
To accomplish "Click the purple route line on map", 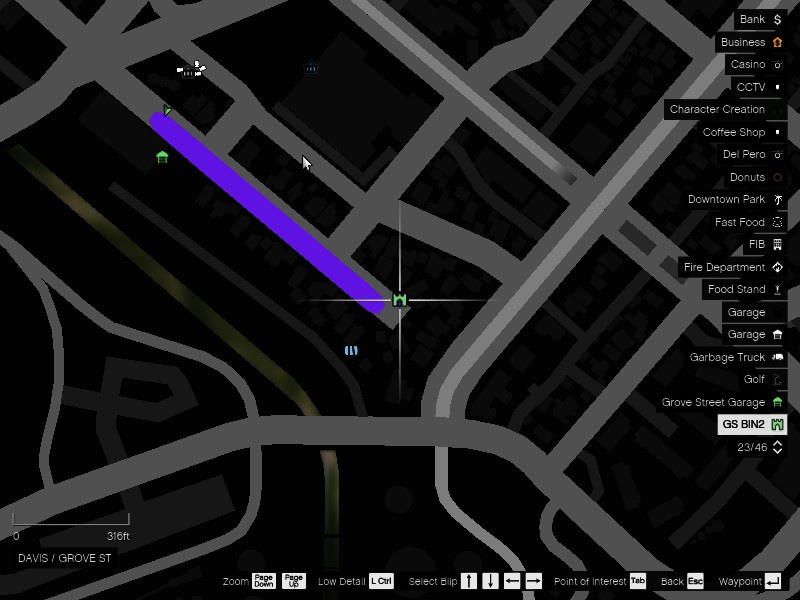I will point(267,212).
